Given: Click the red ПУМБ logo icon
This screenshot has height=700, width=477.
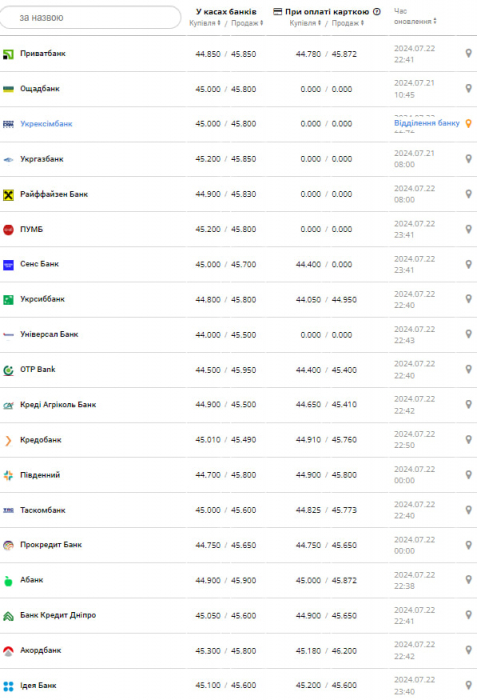Looking at the screenshot, I should [x=8, y=230].
